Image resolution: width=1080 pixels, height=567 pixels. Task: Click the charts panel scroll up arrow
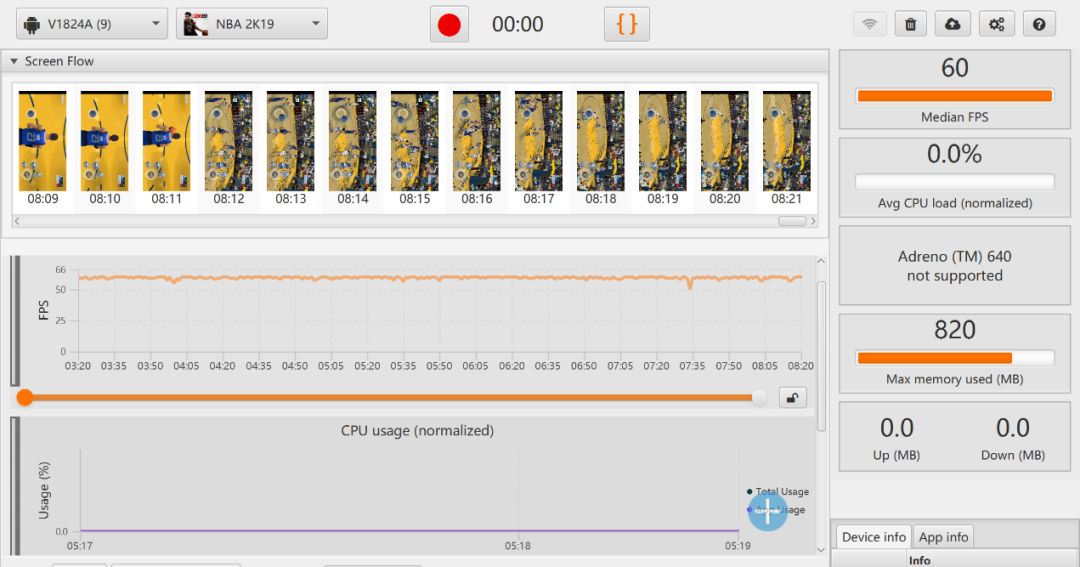point(820,262)
